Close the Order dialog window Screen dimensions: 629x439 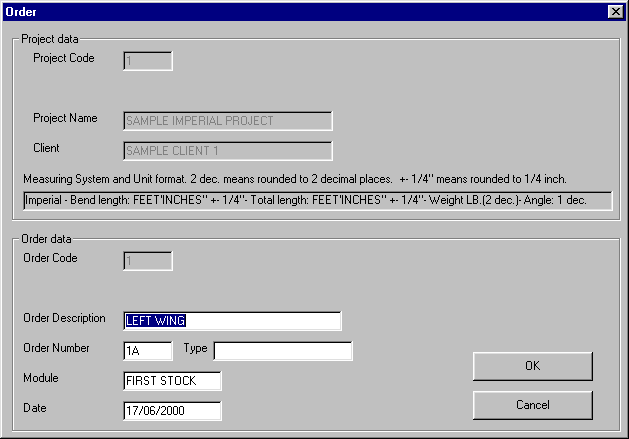614,10
